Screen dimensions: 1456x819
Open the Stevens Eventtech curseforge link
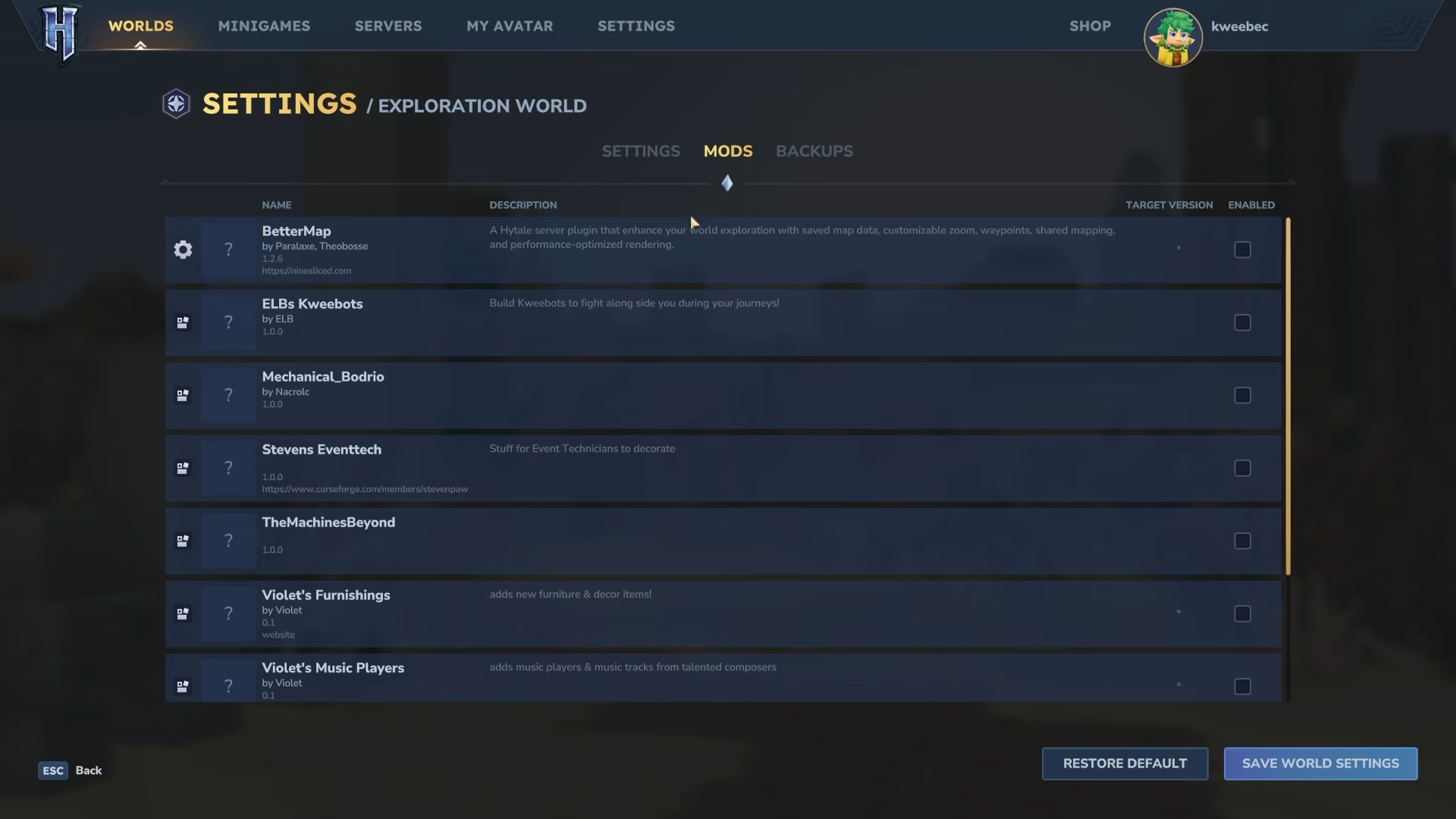pos(365,489)
